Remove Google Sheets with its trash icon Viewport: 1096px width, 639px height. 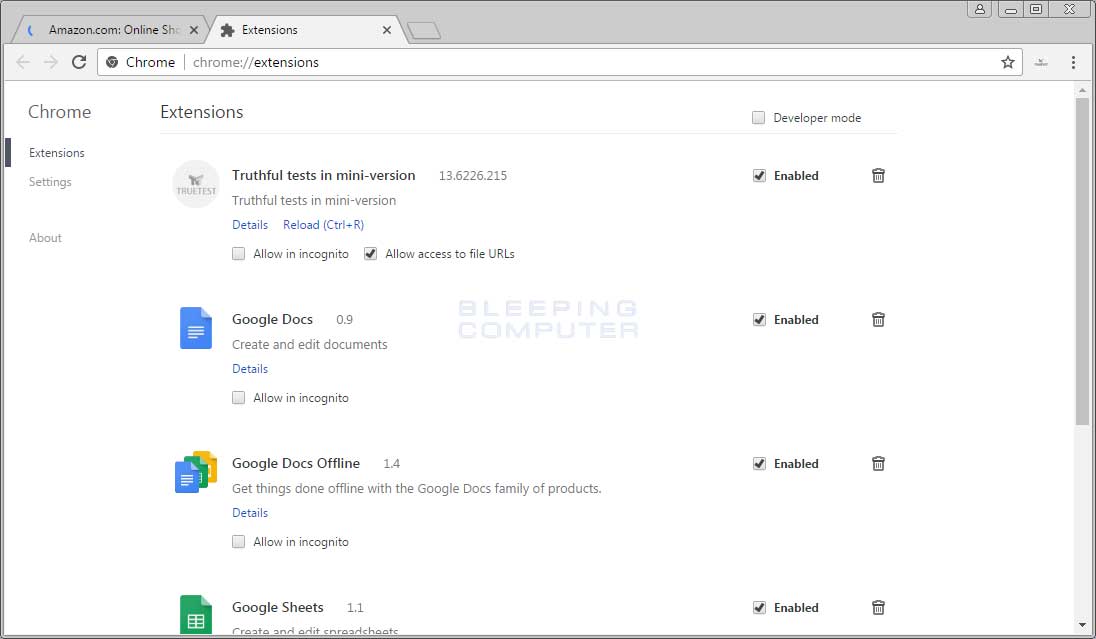[x=878, y=608]
